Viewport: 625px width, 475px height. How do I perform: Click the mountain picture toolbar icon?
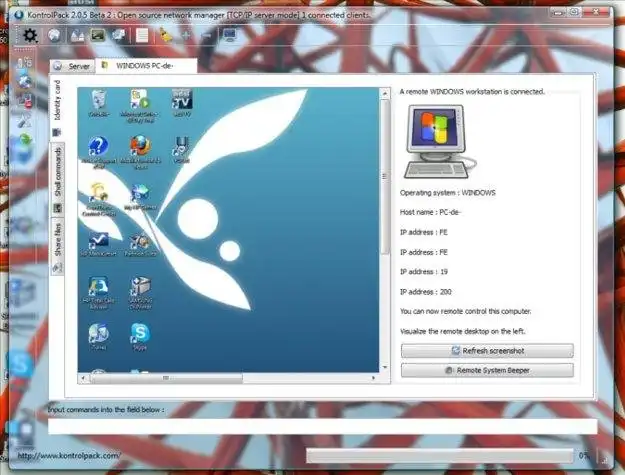click(77, 36)
